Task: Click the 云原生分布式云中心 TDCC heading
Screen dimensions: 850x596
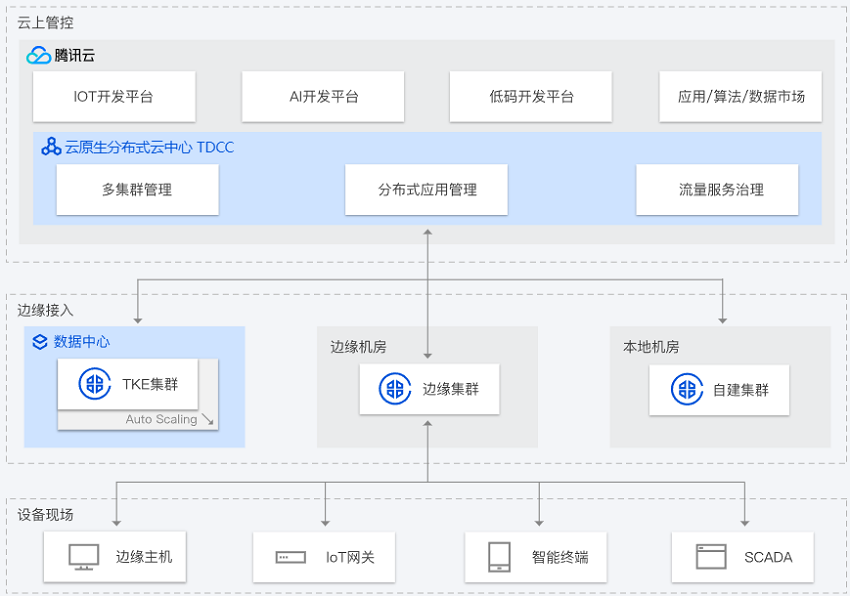Action: point(150,148)
